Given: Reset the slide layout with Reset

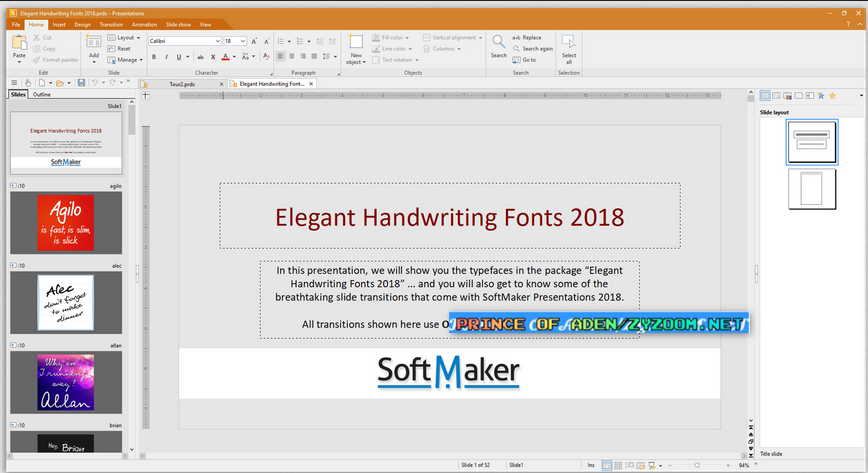Looking at the screenshot, I should tap(118, 49).
